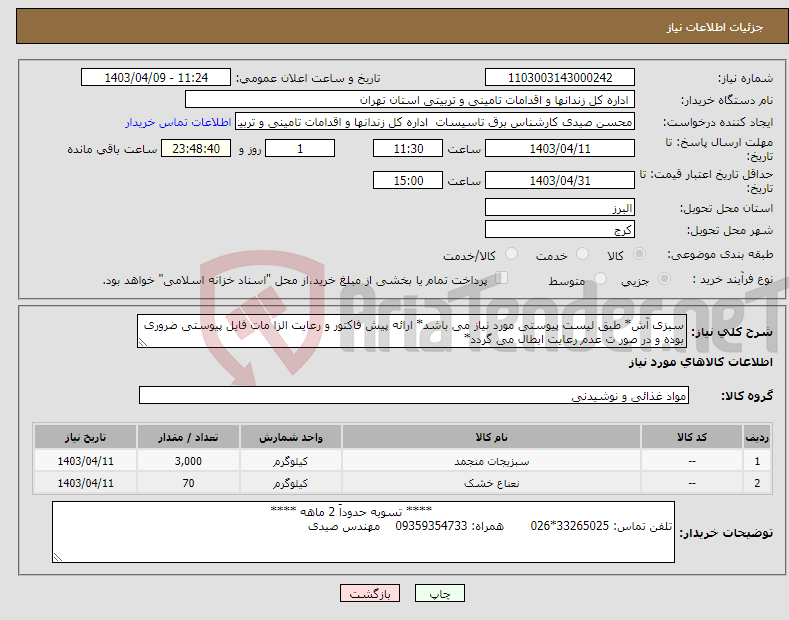The image size is (789, 620).
Task: Click the کیلوگرم unit cell of row 2
Action: pyautogui.click(x=291, y=483)
